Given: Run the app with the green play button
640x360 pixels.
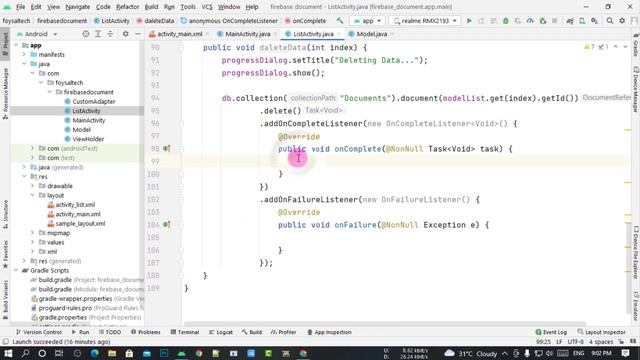Looking at the screenshot, I should click(x=469, y=21).
